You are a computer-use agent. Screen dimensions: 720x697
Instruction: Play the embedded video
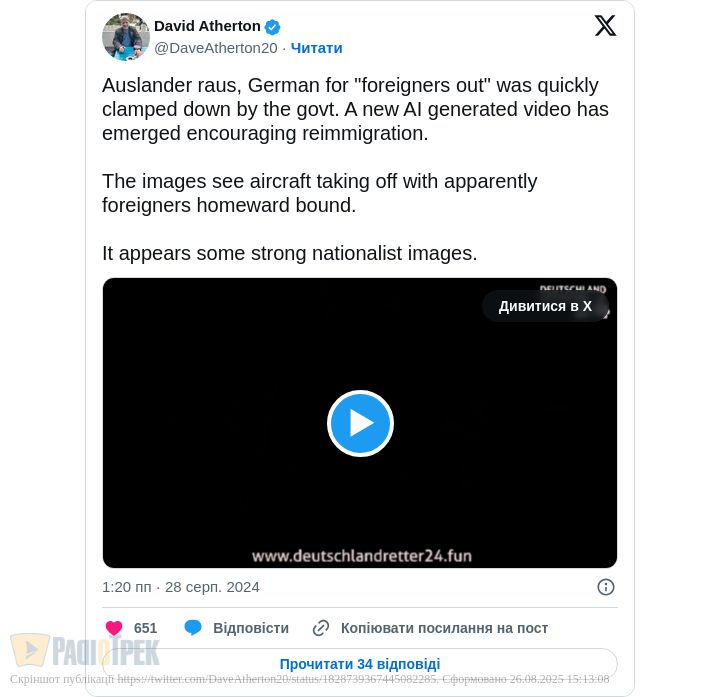[x=360, y=423]
